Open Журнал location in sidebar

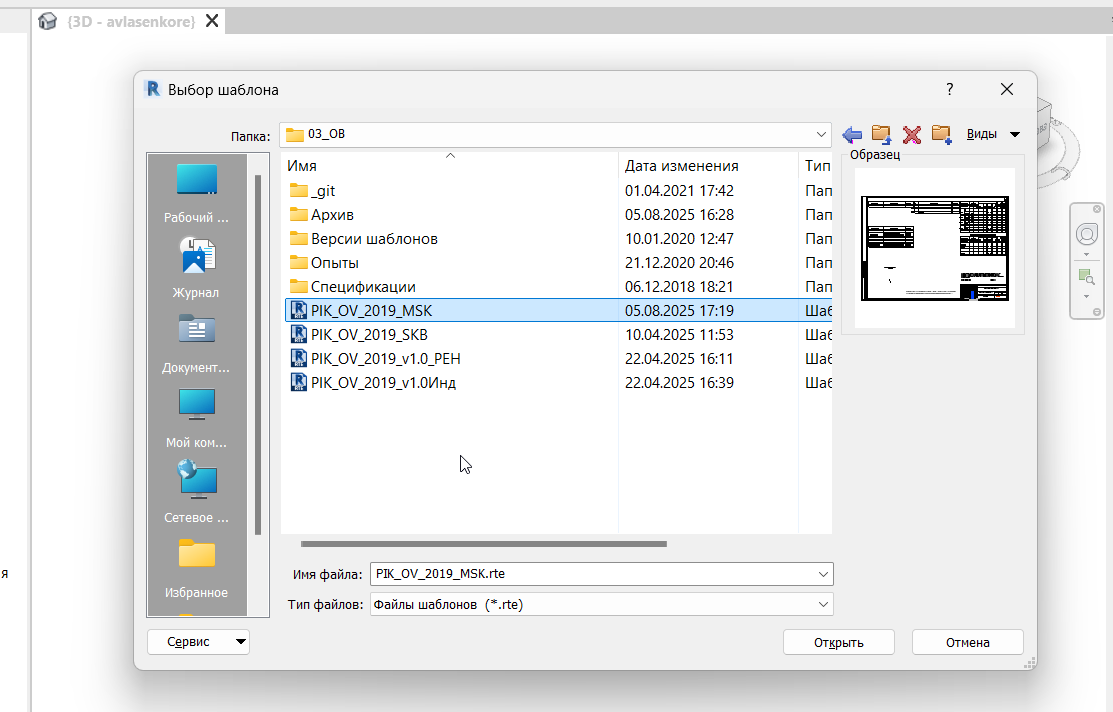(197, 268)
